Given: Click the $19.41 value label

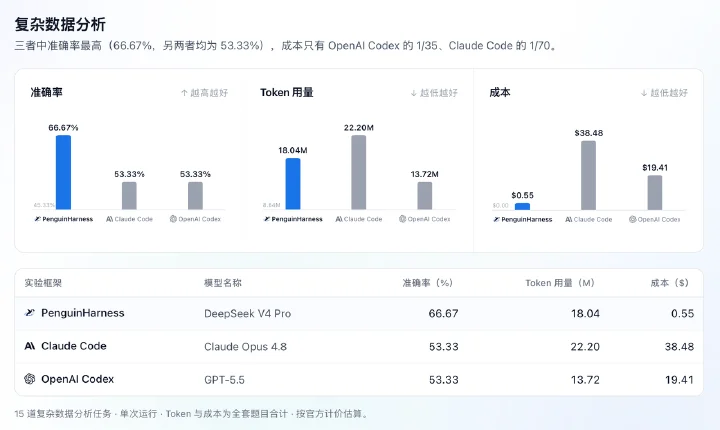Looking at the screenshot, I should tap(655, 168).
